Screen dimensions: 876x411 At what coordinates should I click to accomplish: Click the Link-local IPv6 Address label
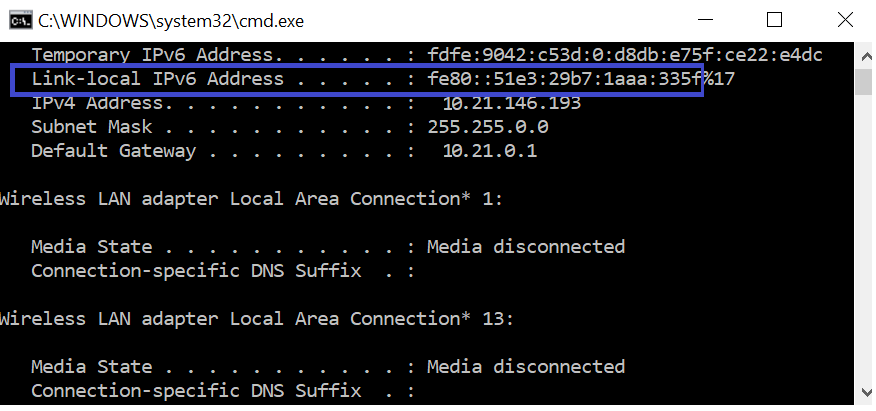pos(158,79)
